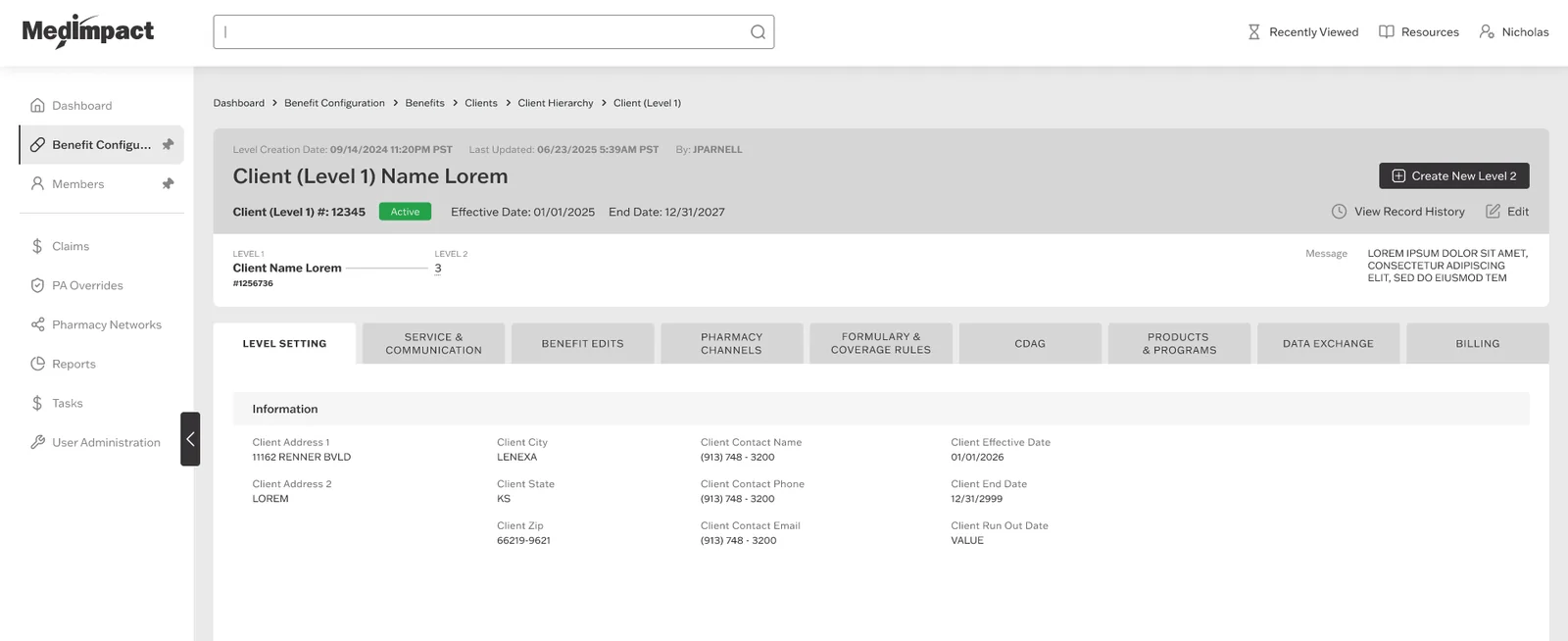1568x641 pixels.
Task: Click the Client (Level 1) breadcrumb
Action: pos(647,103)
